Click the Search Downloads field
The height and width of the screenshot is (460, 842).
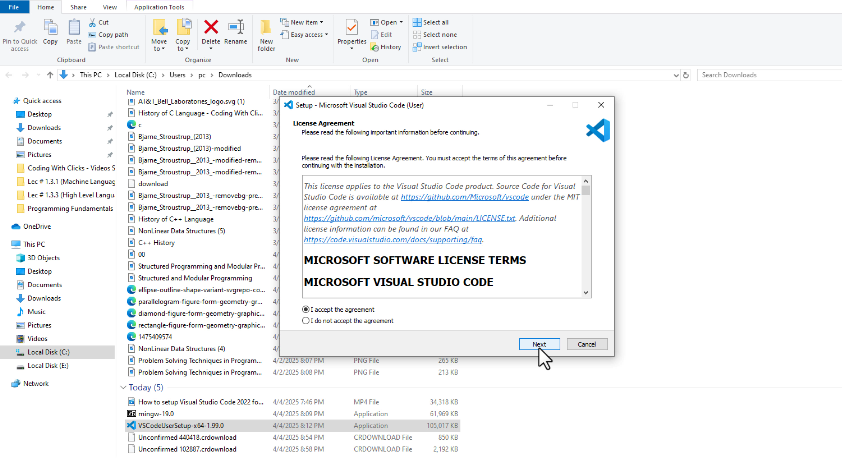coord(768,75)
